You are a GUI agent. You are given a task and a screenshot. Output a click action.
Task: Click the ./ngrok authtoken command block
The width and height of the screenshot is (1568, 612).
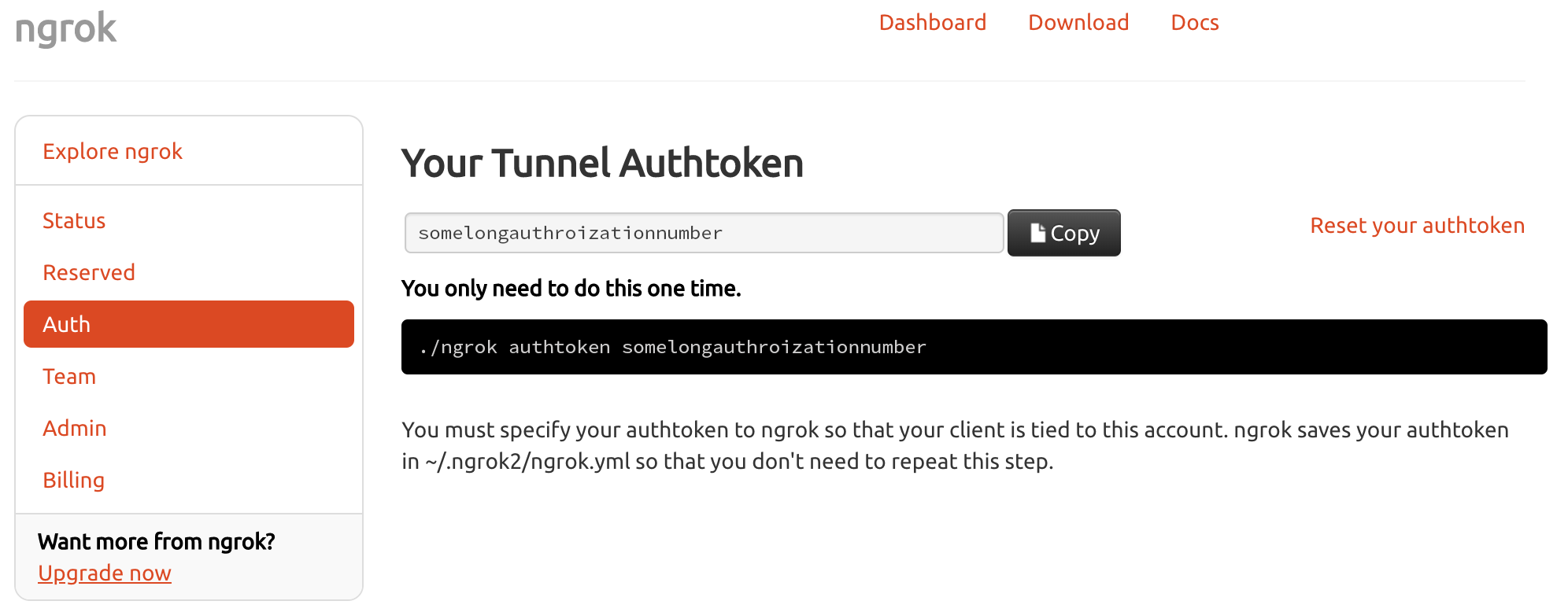tap(974, 347)
